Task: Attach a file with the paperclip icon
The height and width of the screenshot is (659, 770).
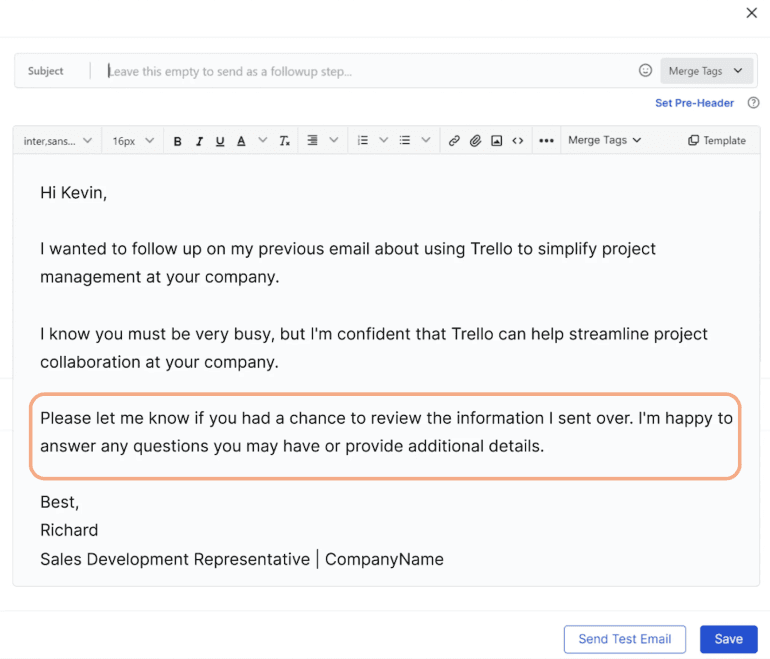Action: point(475,141)
